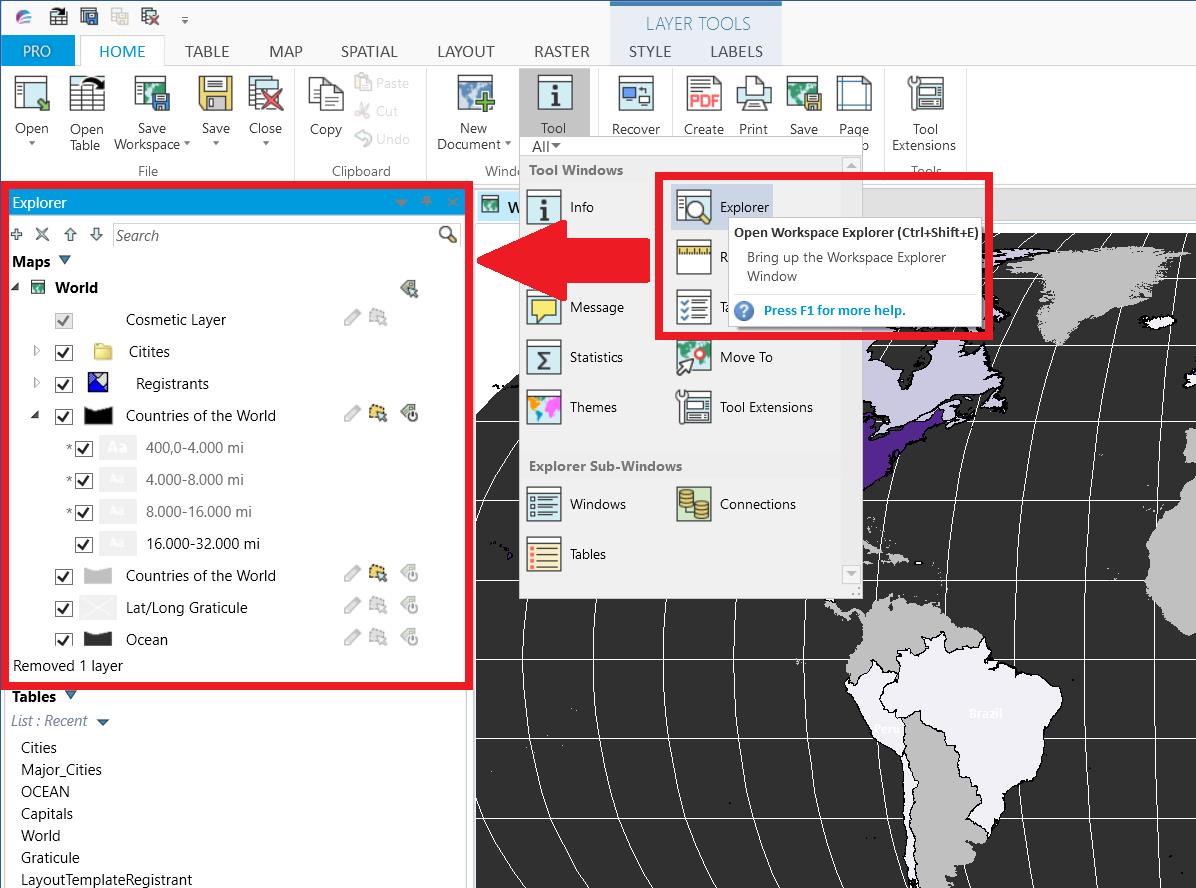Open the Statistics tool window
The height and width of the screenshot is (888, 1196).
point(575,357)
